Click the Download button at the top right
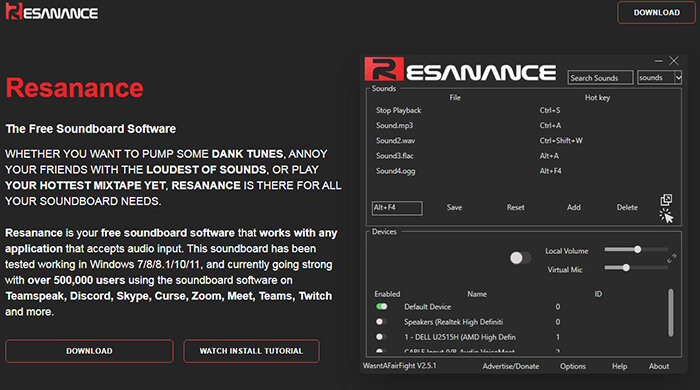The image size is (700, 390). click(x=657, y=12)
